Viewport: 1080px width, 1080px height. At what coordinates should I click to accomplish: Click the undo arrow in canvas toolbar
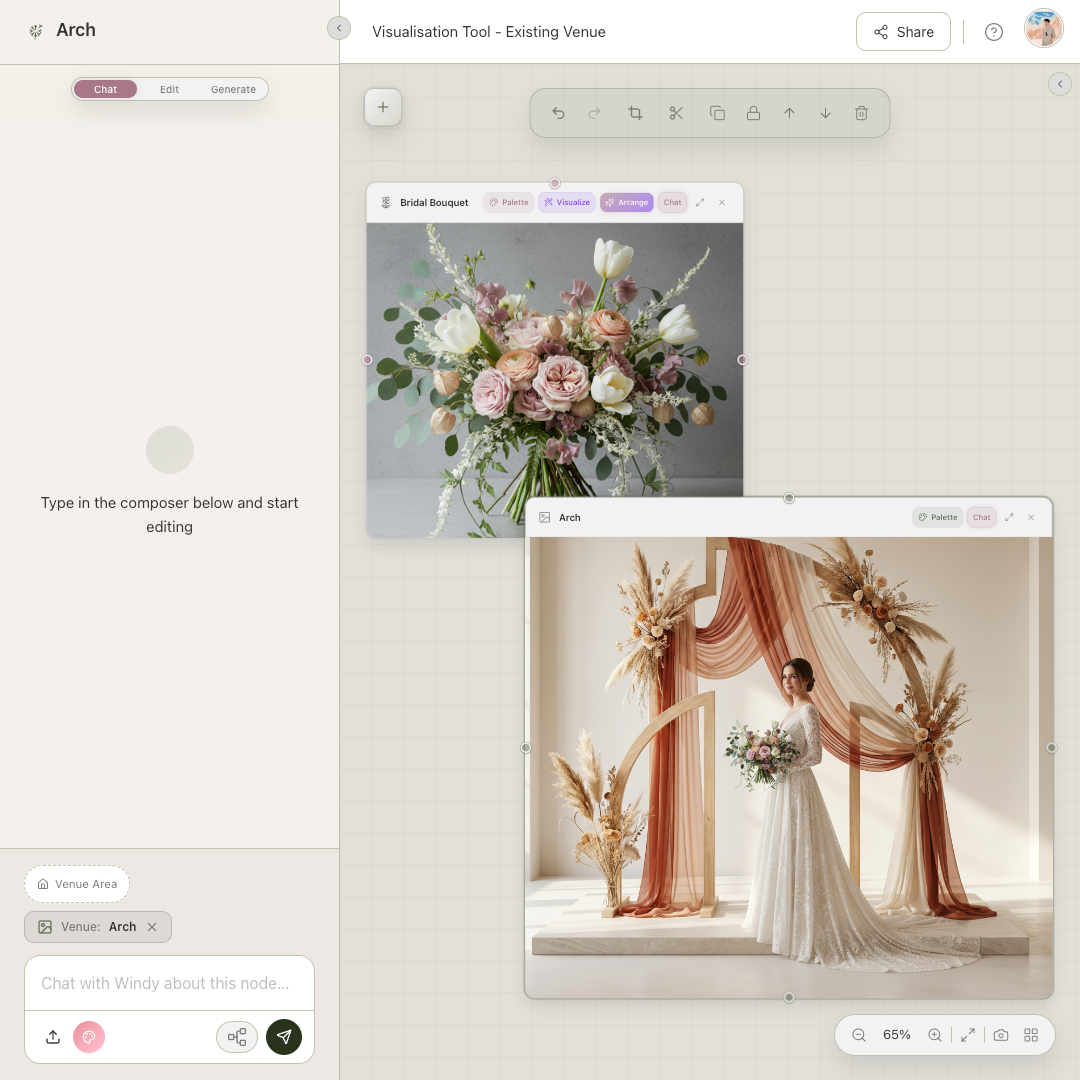coord(558,113)
